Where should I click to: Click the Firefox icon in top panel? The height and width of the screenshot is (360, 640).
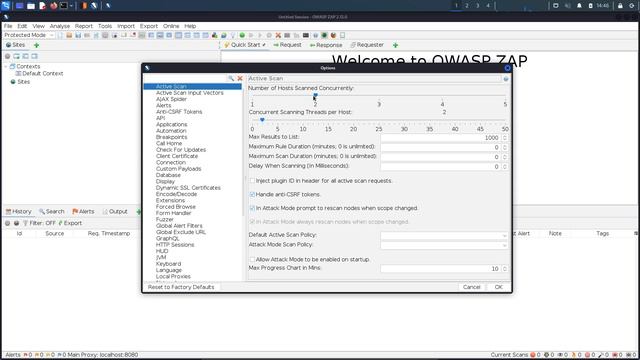[x=53, y=6]
